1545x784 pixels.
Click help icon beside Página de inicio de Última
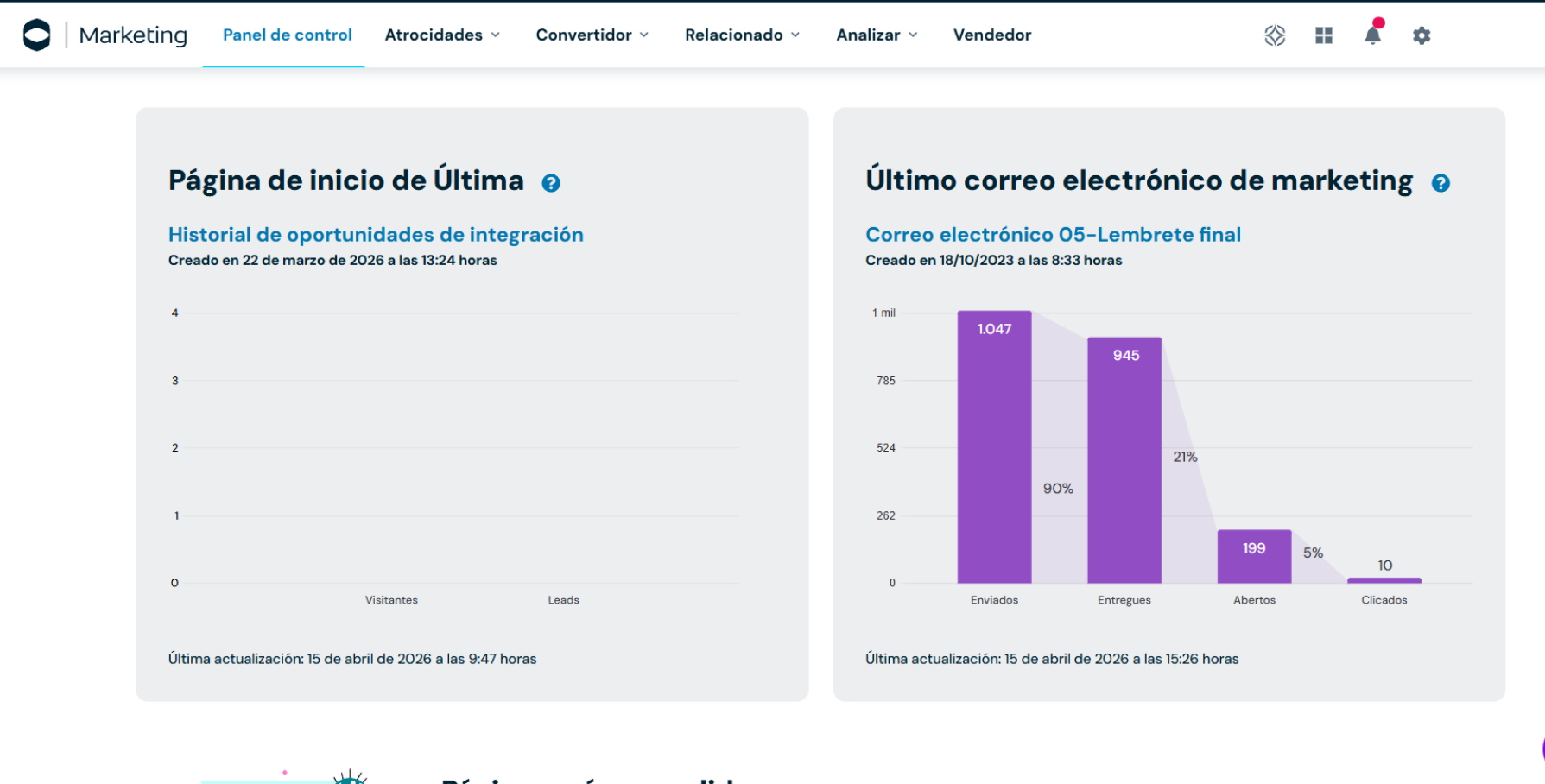click(551, 183)
